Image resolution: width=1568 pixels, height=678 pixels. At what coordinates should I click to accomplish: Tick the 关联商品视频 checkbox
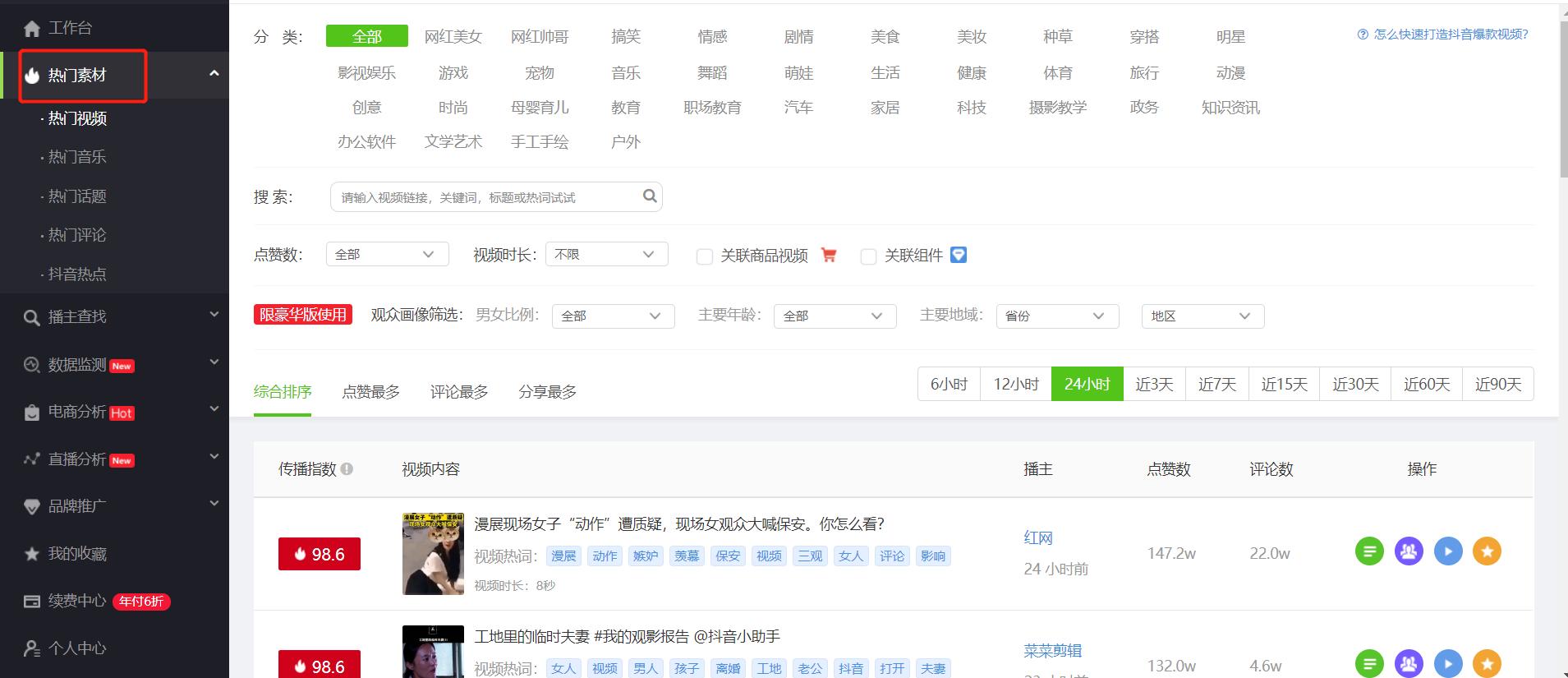click(x=704, y=256)
